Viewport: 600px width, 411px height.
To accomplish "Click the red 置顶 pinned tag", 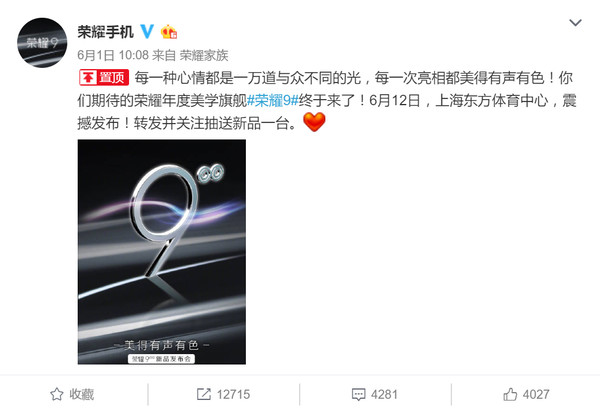I will coord(104,78).
